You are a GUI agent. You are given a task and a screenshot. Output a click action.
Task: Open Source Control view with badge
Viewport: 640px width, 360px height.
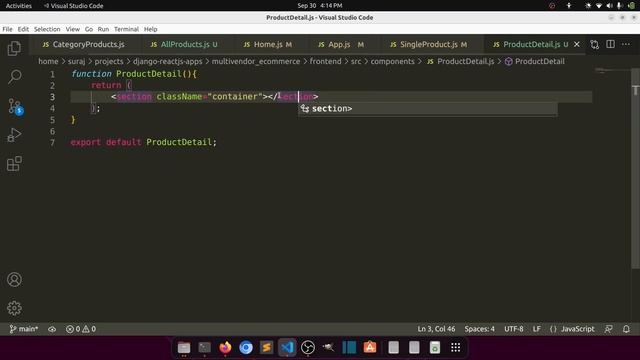15,107
